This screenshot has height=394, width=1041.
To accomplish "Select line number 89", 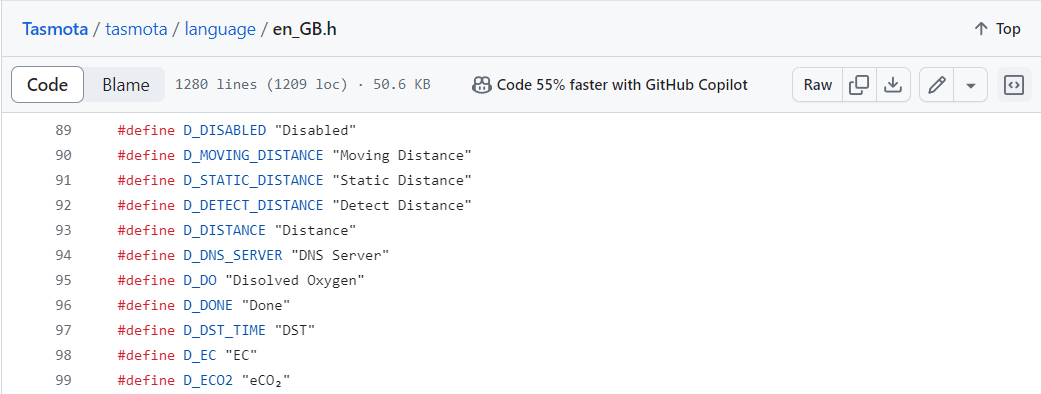I will pos(64,130).
